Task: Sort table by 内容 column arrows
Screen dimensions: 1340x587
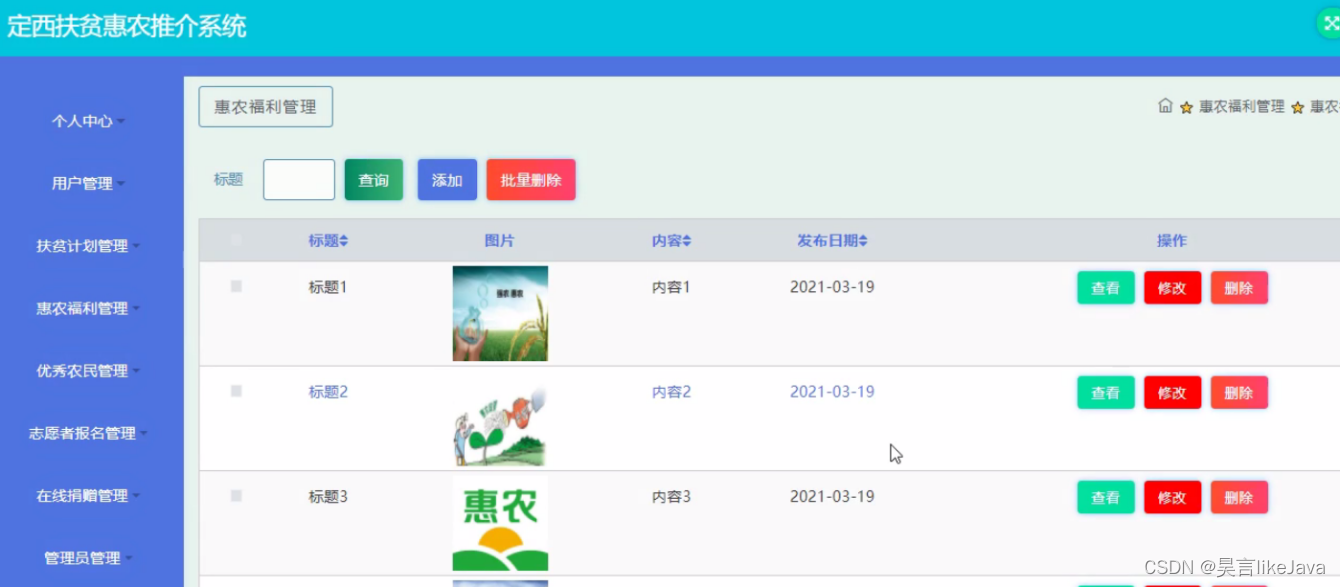Action: pos(687,241)
